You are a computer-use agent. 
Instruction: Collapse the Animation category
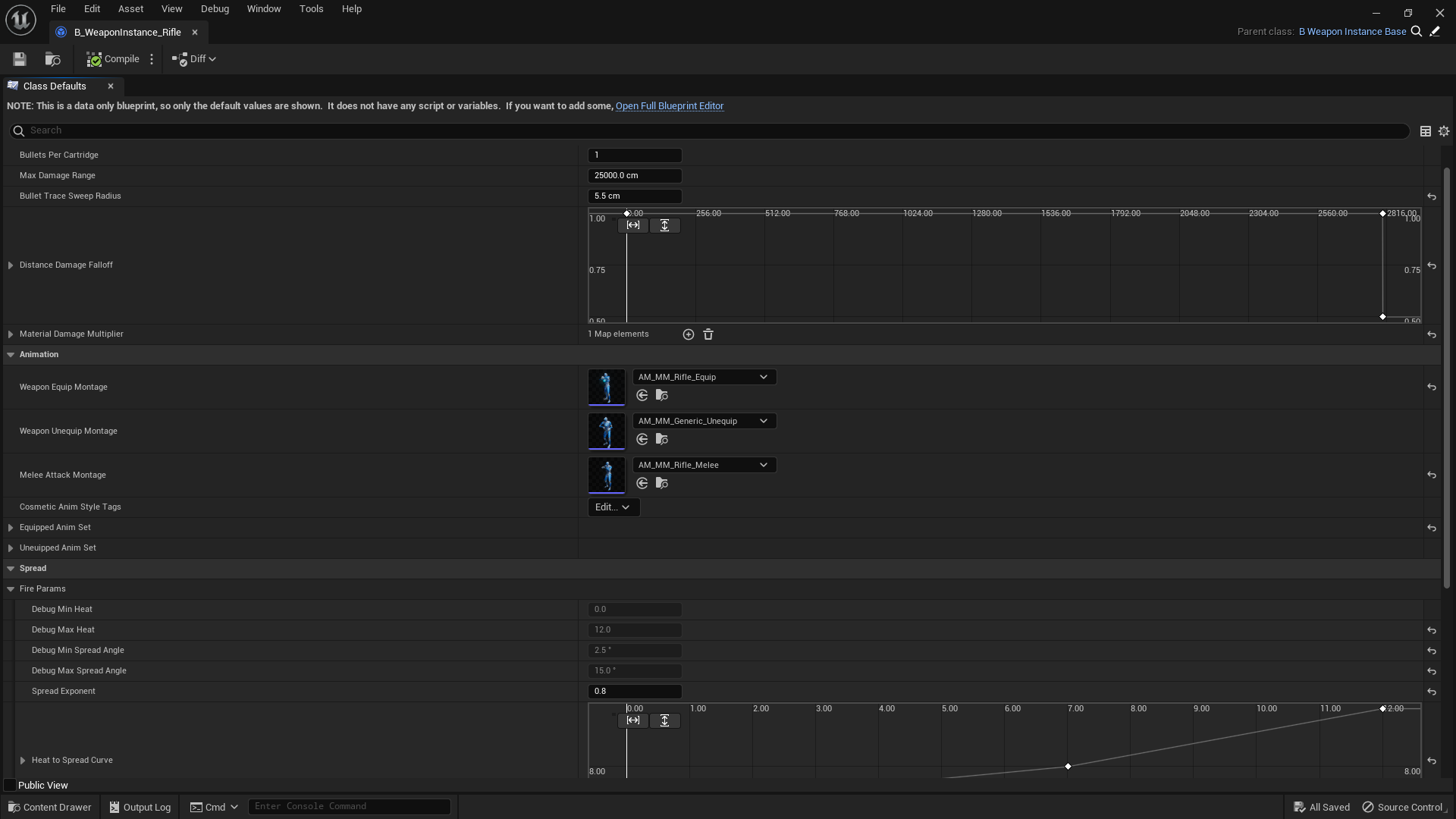tap(11, 355)
